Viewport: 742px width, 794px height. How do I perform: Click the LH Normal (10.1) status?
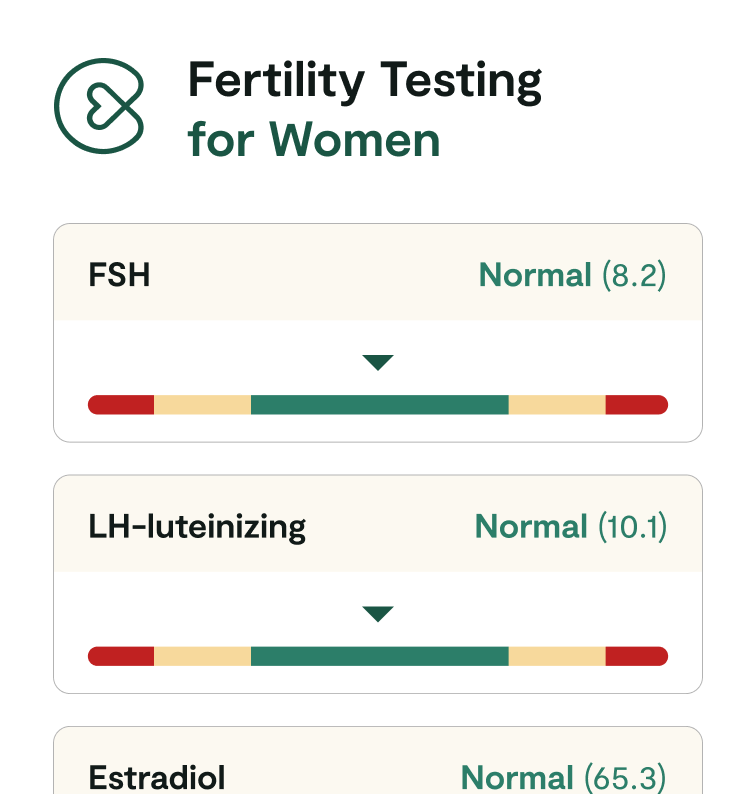[x=571, y=527]
